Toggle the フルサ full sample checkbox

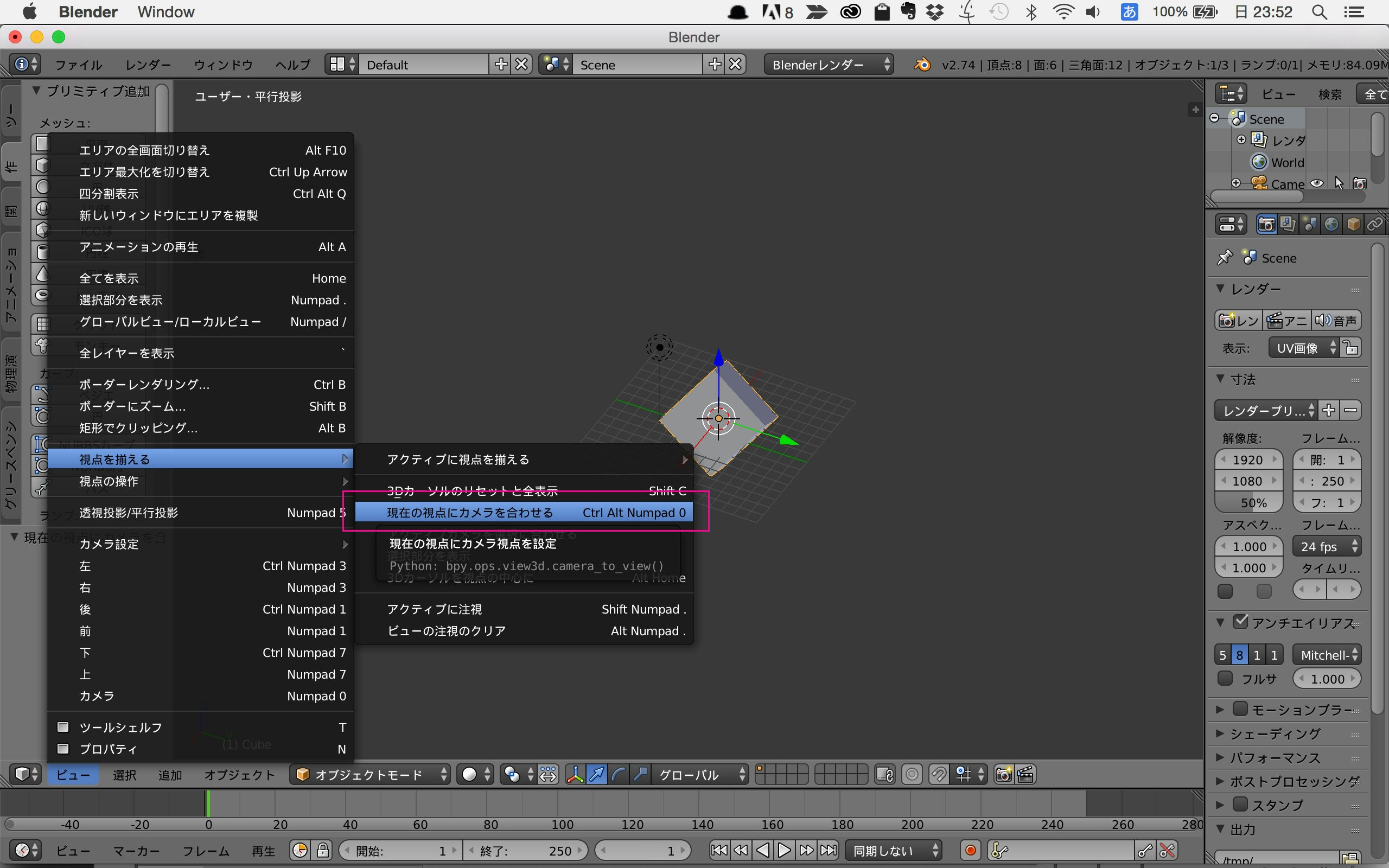pyautogui.click(x=1225, y=678)
